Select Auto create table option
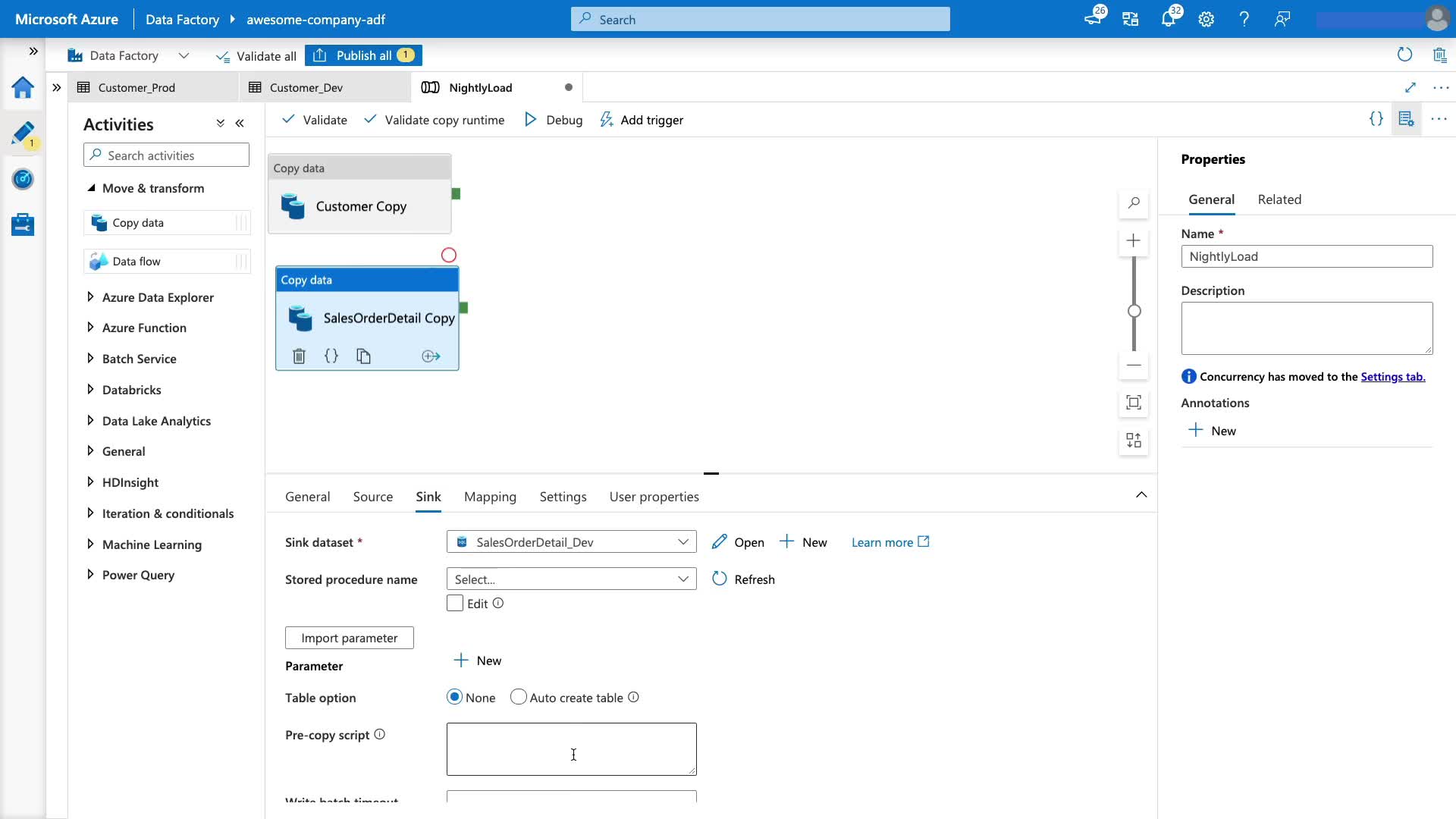 519,698
